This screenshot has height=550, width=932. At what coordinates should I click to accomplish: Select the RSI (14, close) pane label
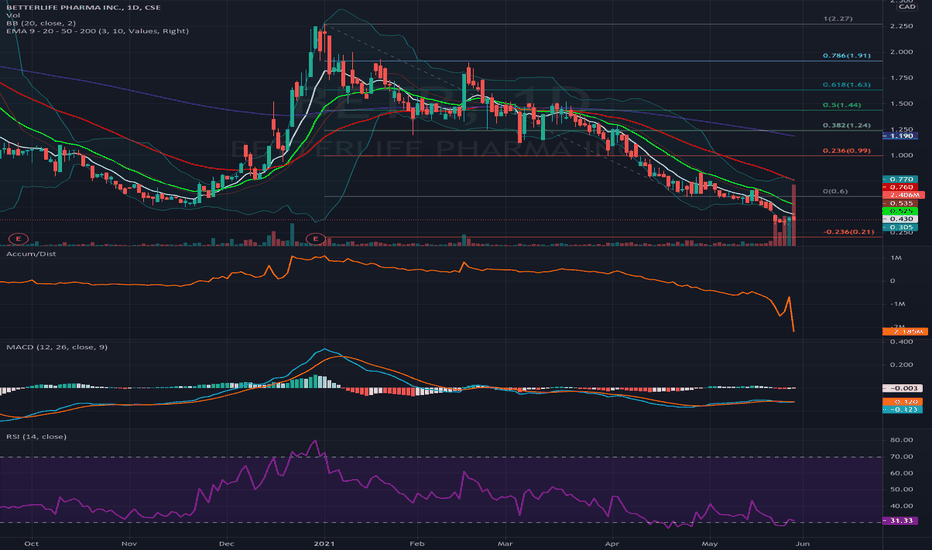click(x=36, y=436)
